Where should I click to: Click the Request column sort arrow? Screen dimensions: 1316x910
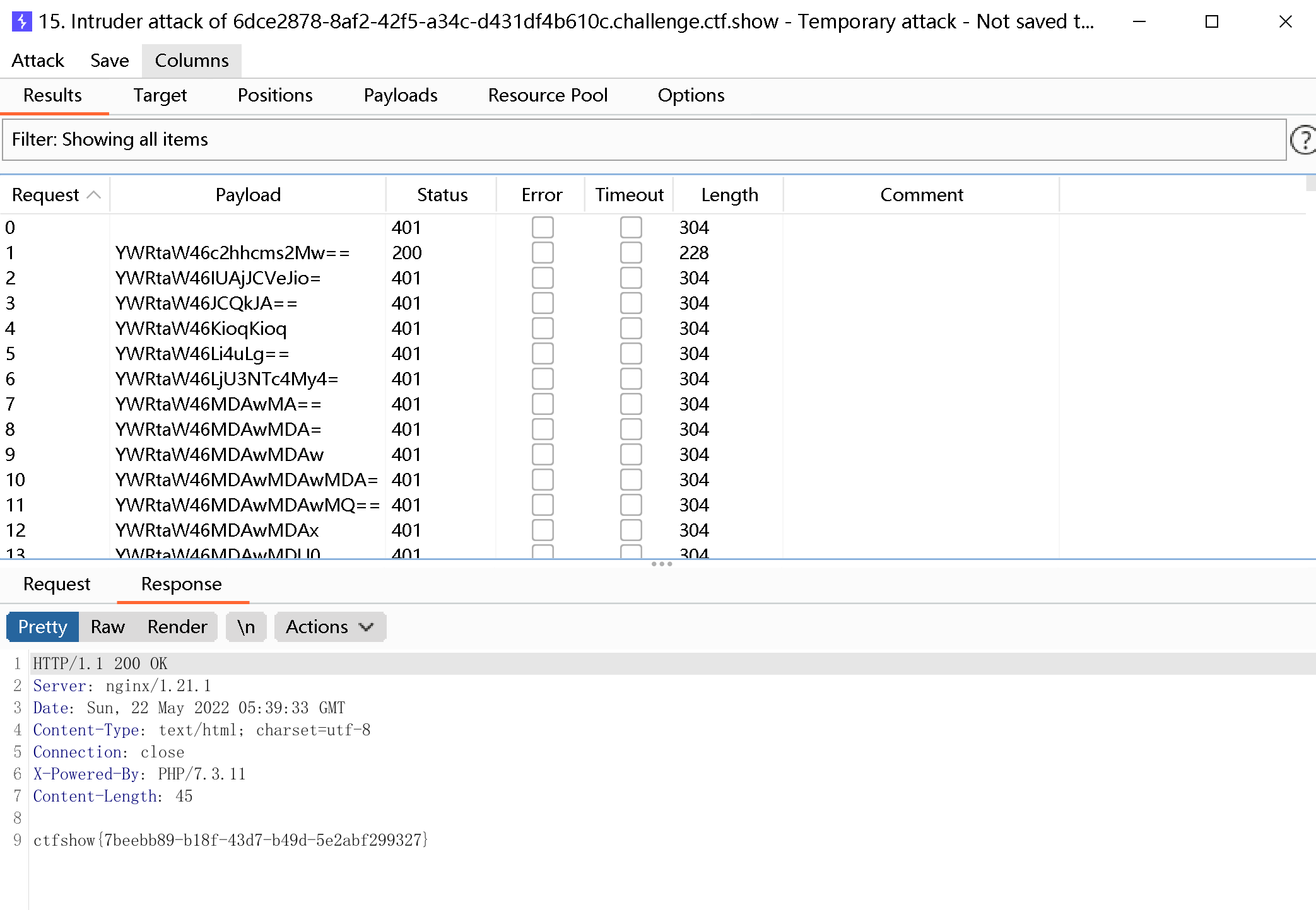pos(93,195)
